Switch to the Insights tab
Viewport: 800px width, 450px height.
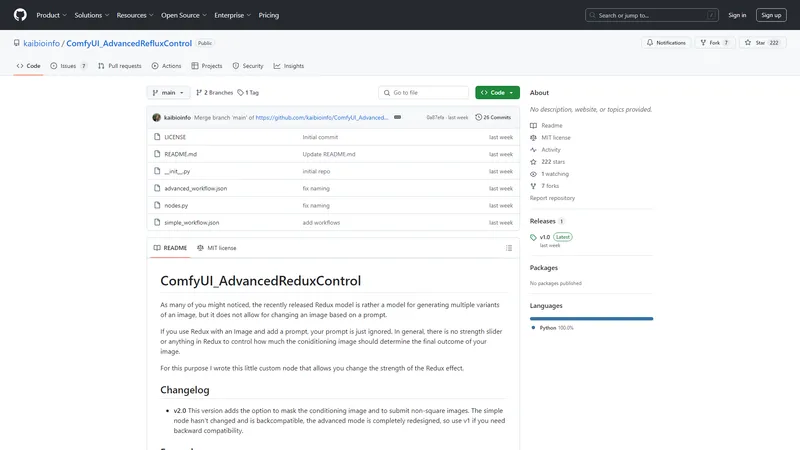[x=289, y=66]
